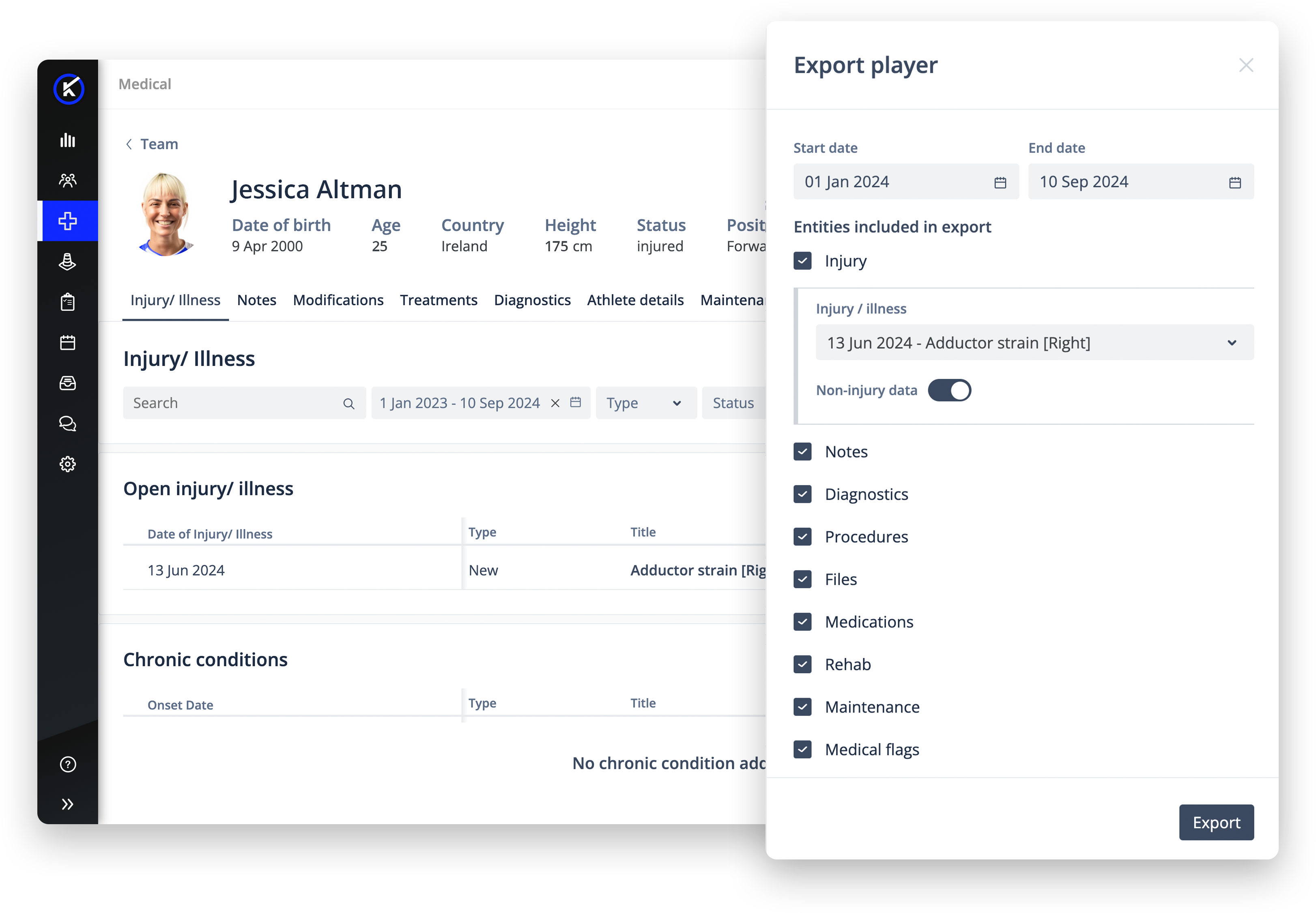This screenshot has width=1316, height=913.
Task: Uncheck the Medical flags checkbox
Action: [802, 750]
